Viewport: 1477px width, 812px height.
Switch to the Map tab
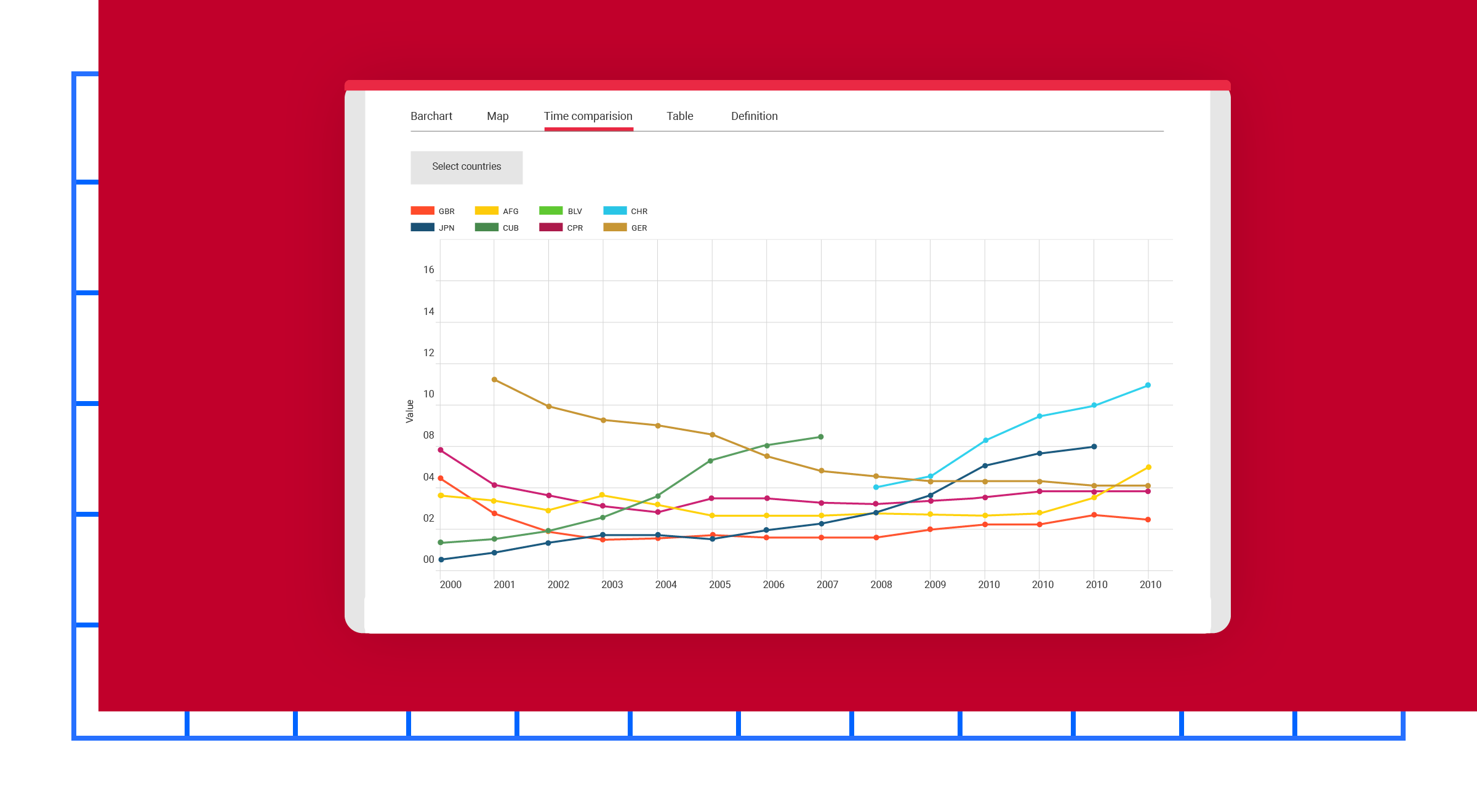[497, 116]
